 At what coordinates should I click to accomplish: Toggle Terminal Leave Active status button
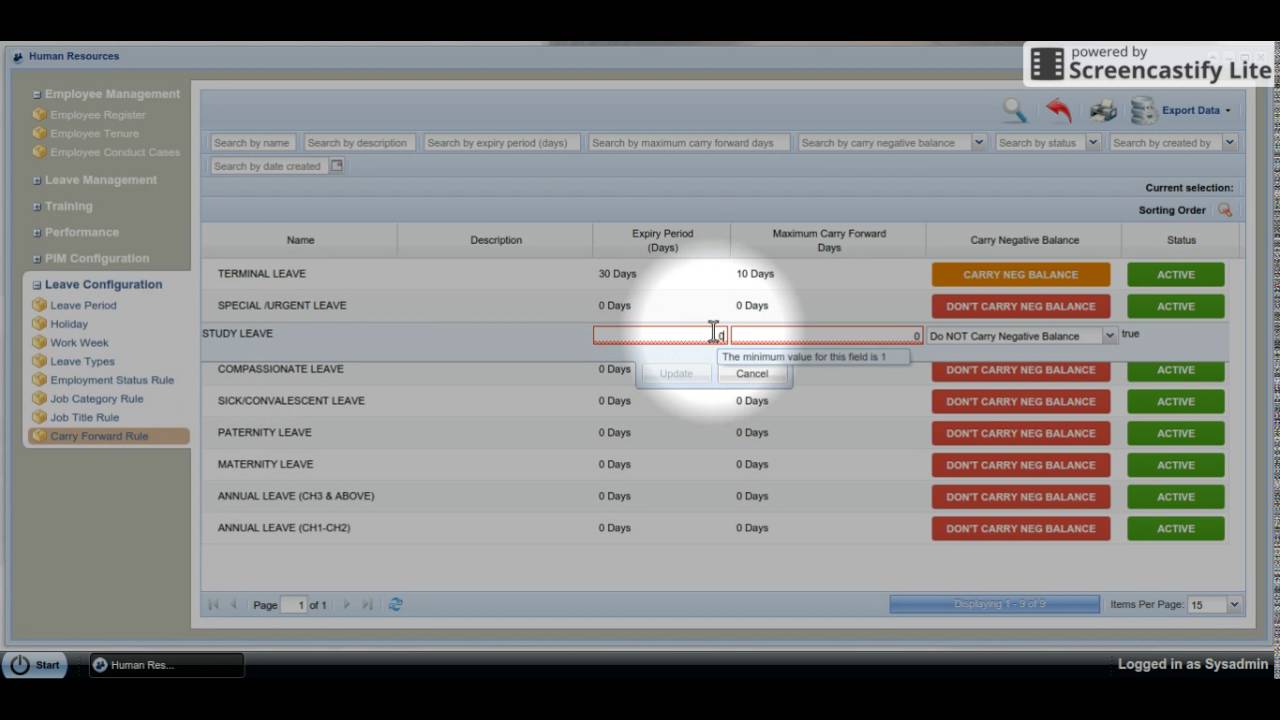[x=1176, y=274]
